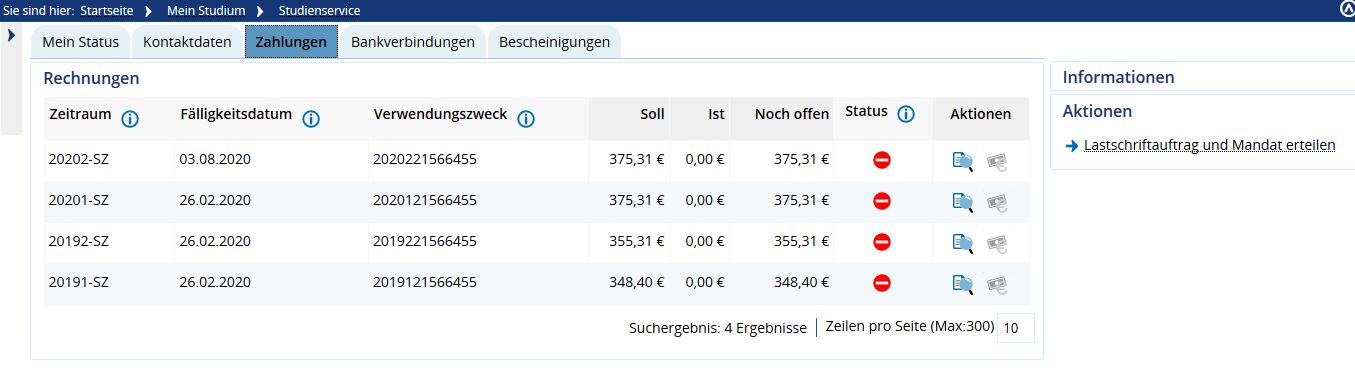This screenshot has width=1355, height=391.
Task: Show info for Fälligkeitsdatum column
Action: pyautogui.click(x=311, y=119)
